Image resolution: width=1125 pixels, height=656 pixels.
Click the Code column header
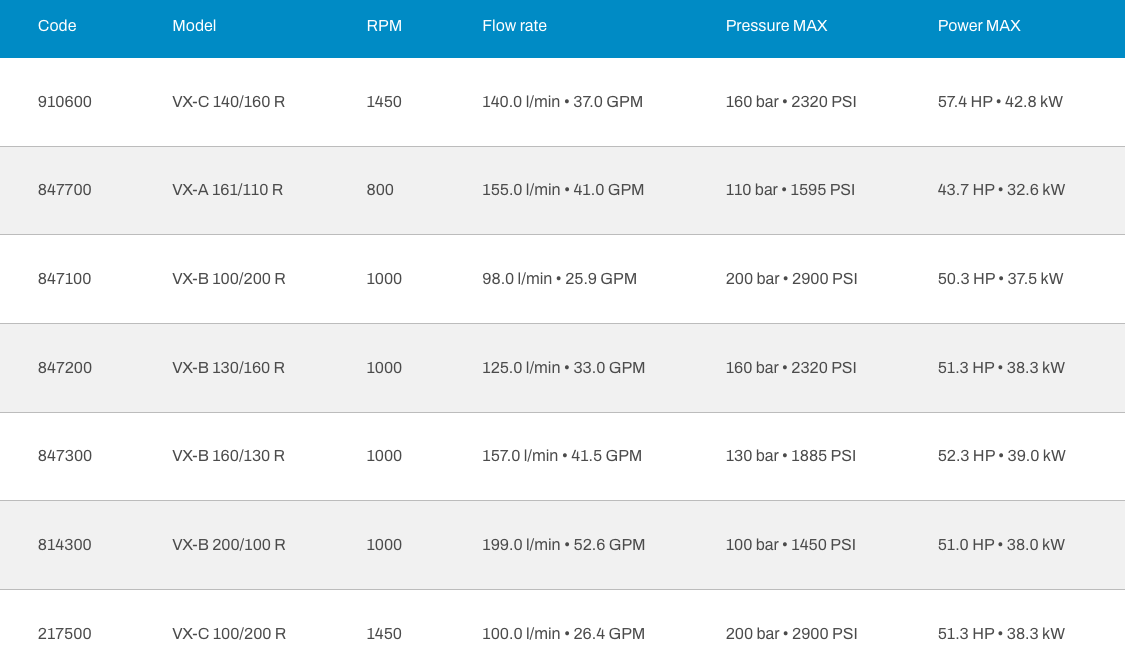pyautogui.click(x=57, y=26)
